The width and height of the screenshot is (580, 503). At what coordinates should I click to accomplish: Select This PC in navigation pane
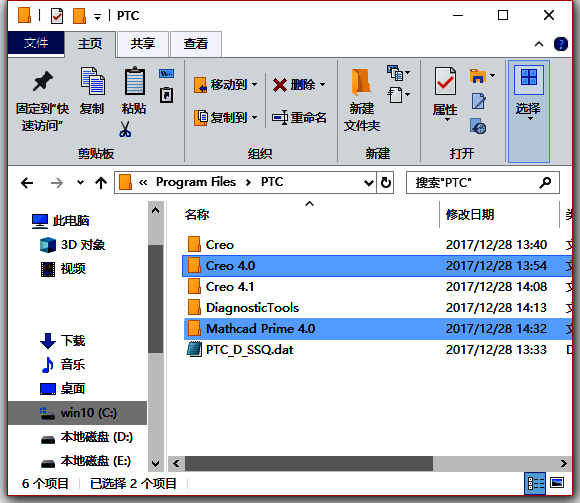pyautogui.click(x=60, y=221)
